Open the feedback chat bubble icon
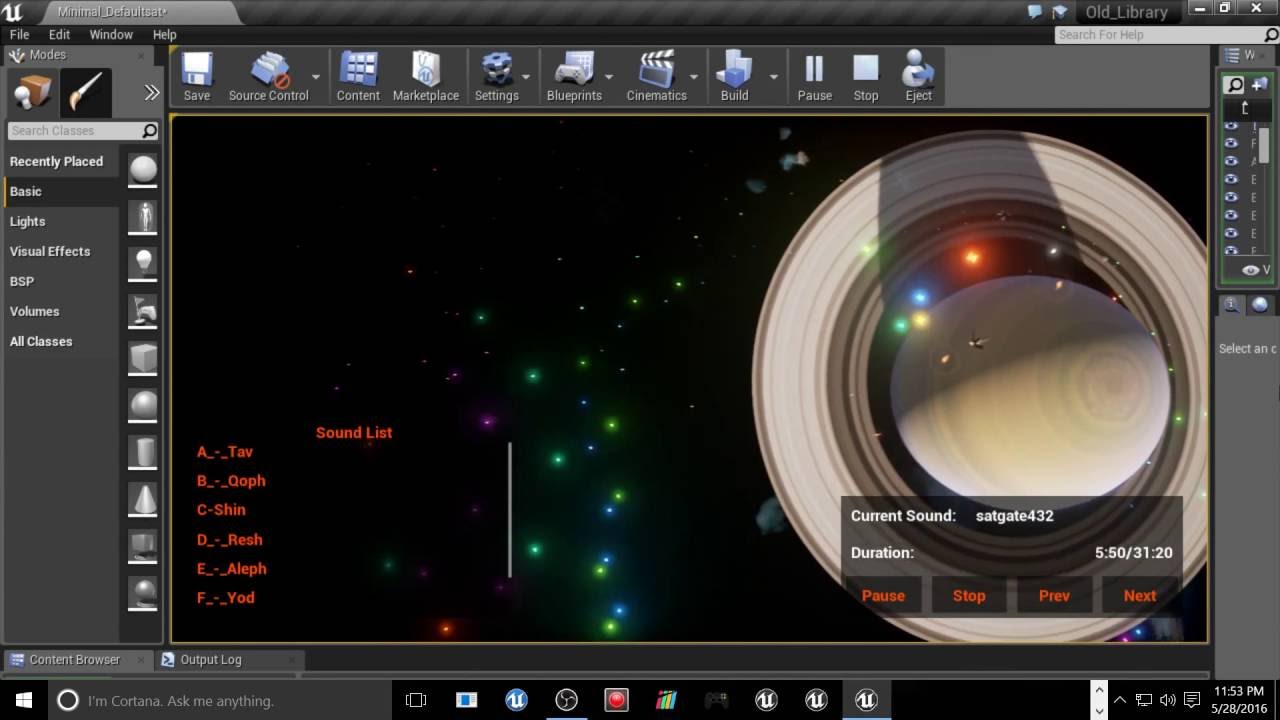Viewport: 1280px width, 720px height. [x=1035, y=12]
